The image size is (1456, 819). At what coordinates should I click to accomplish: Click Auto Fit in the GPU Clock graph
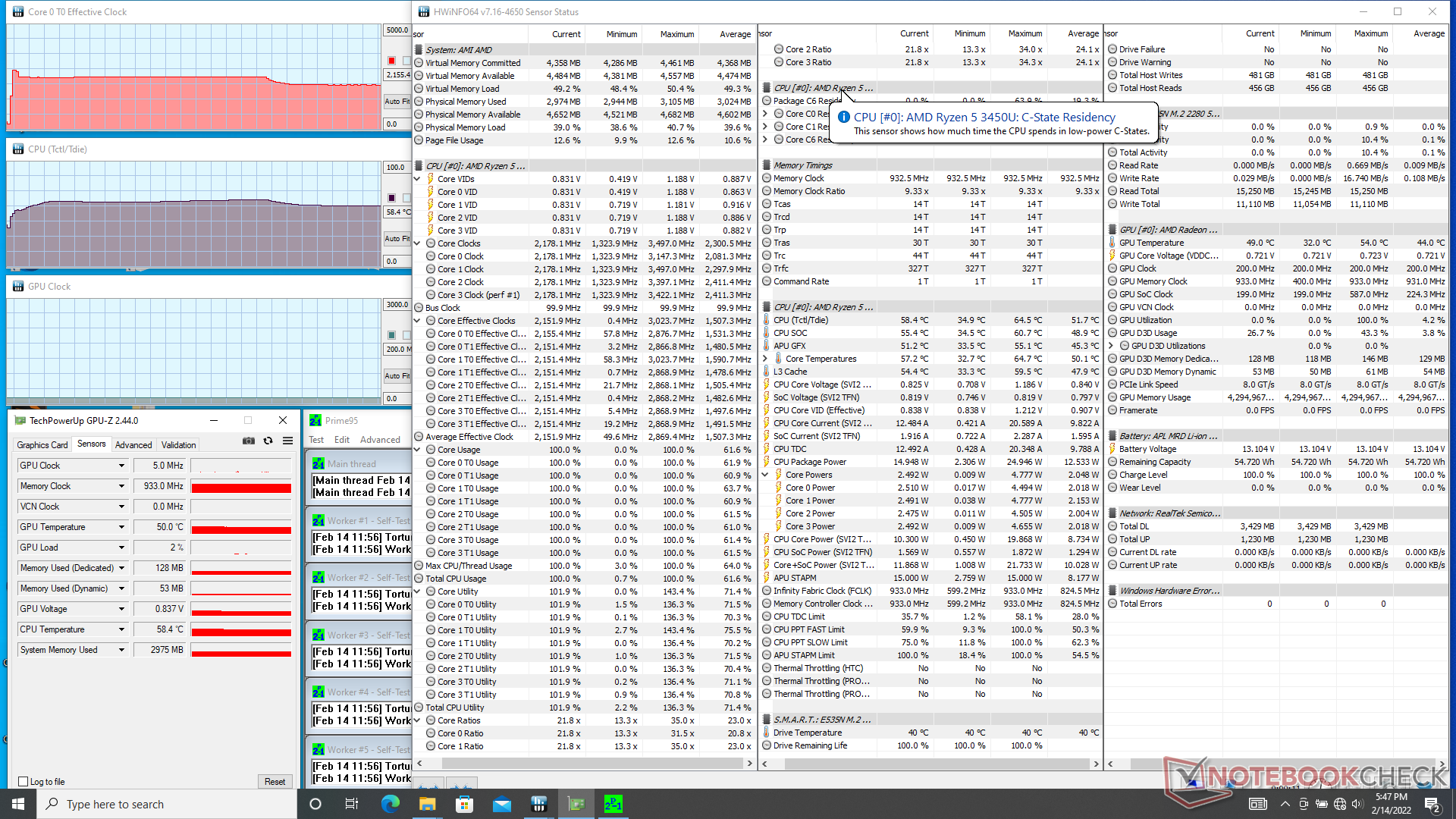[x=397, y=375]
